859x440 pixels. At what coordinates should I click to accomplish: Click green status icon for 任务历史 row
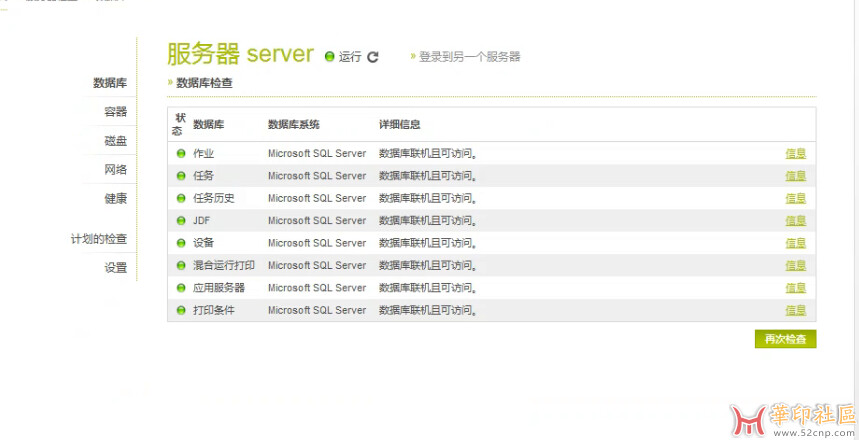(181, 198)
